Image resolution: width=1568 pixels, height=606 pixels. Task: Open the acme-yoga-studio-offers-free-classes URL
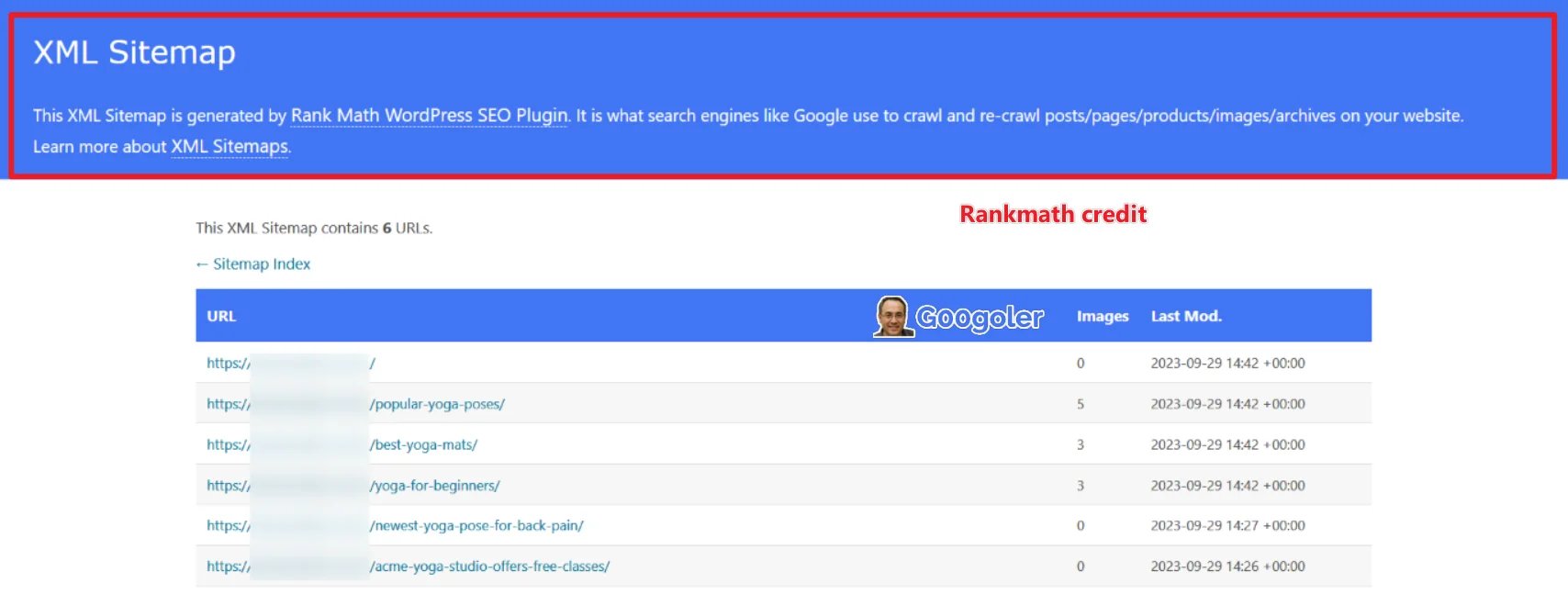click(409, 567)
